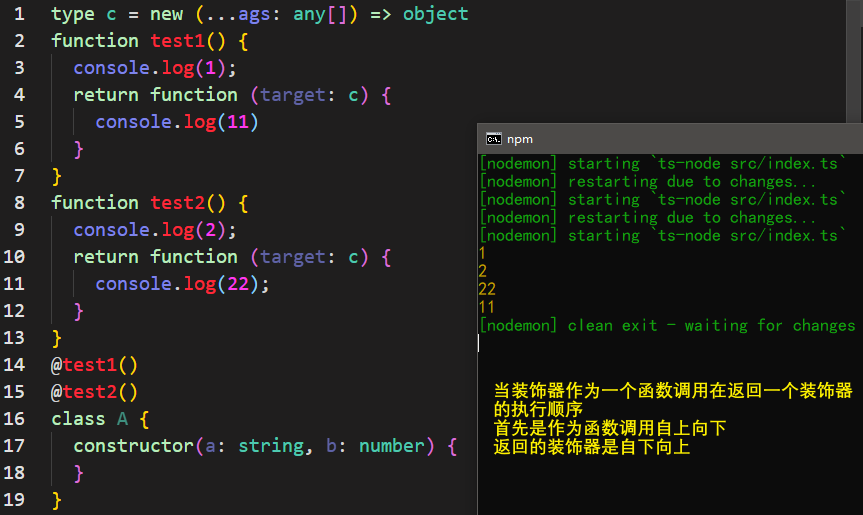Click line number 1 in the editor gutter
Viewport: 863px width, 515px height.
pyautogui.click(x=19, y=14)
